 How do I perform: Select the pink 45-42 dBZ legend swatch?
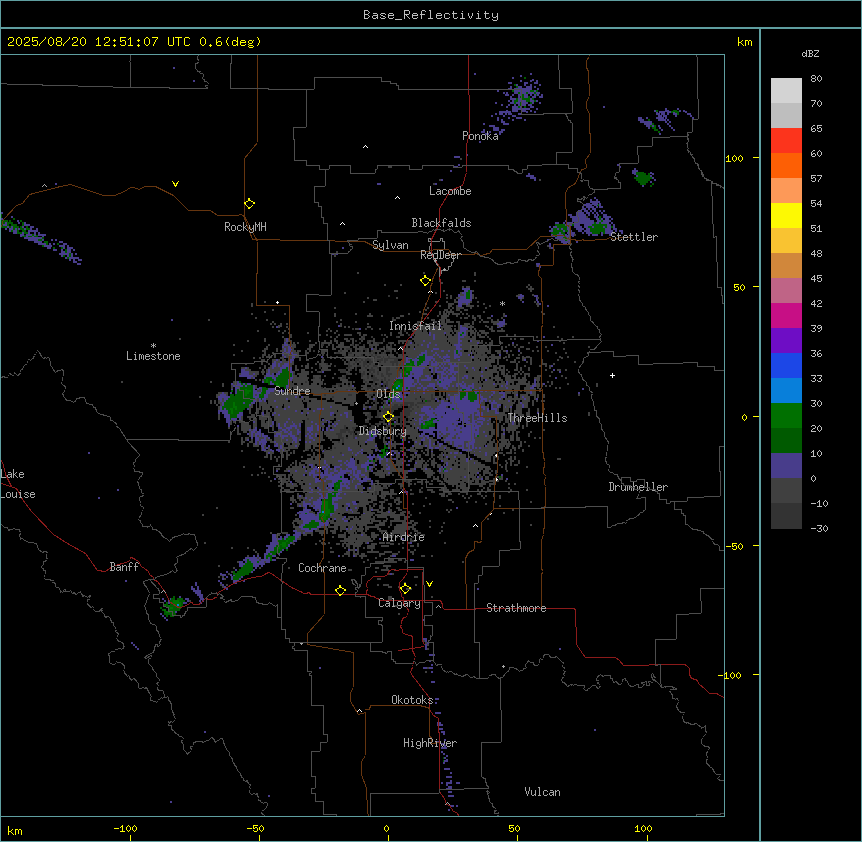786,291
